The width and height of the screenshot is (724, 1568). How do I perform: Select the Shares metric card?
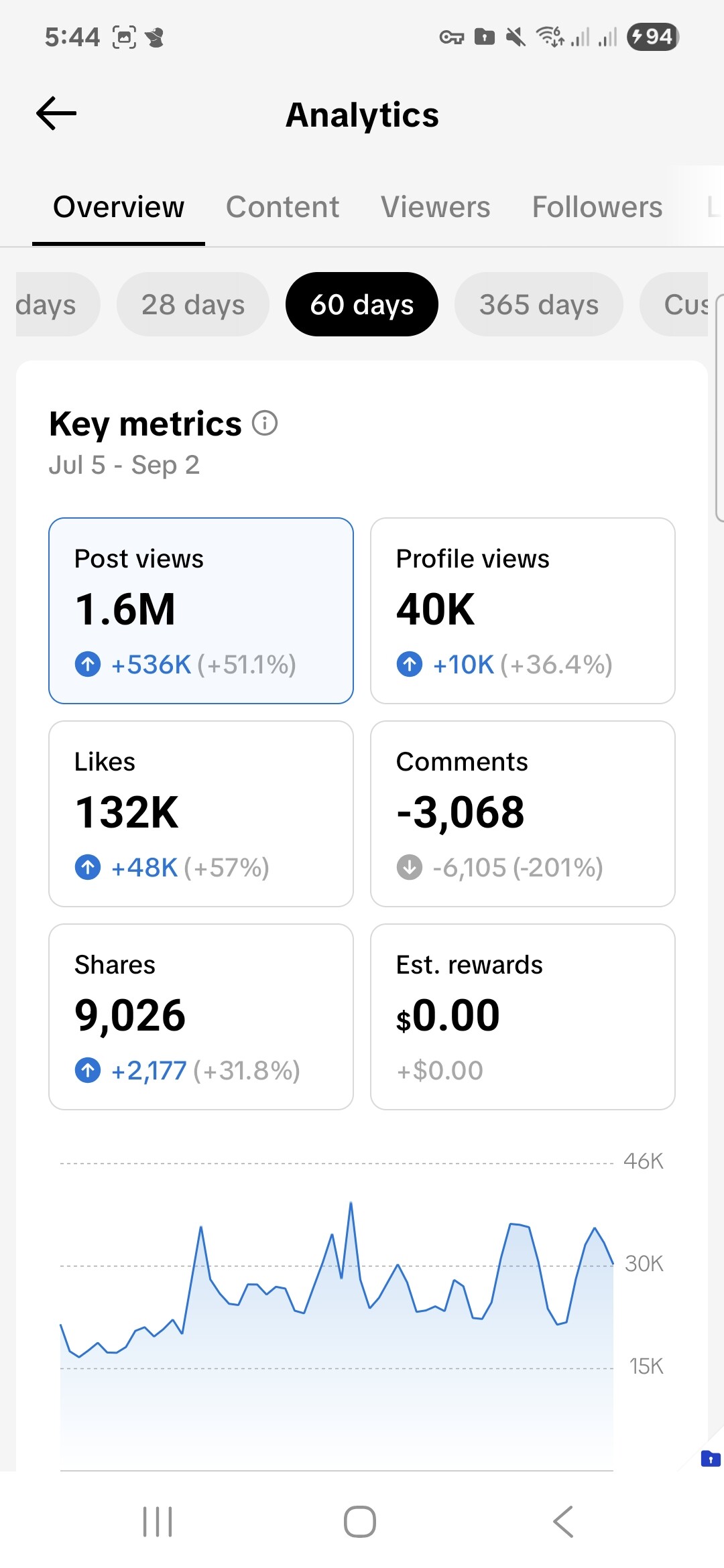coord(201,1017)
